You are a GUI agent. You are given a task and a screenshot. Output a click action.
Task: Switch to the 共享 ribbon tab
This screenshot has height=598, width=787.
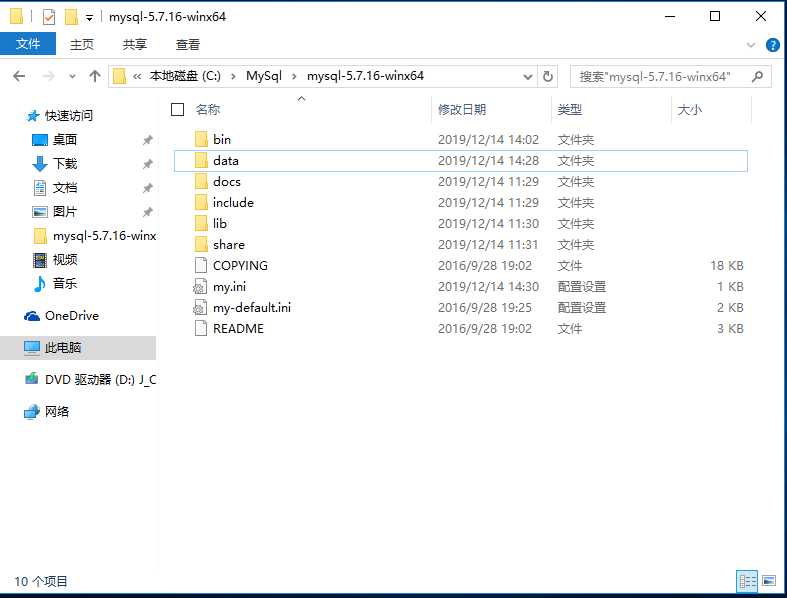135,44
